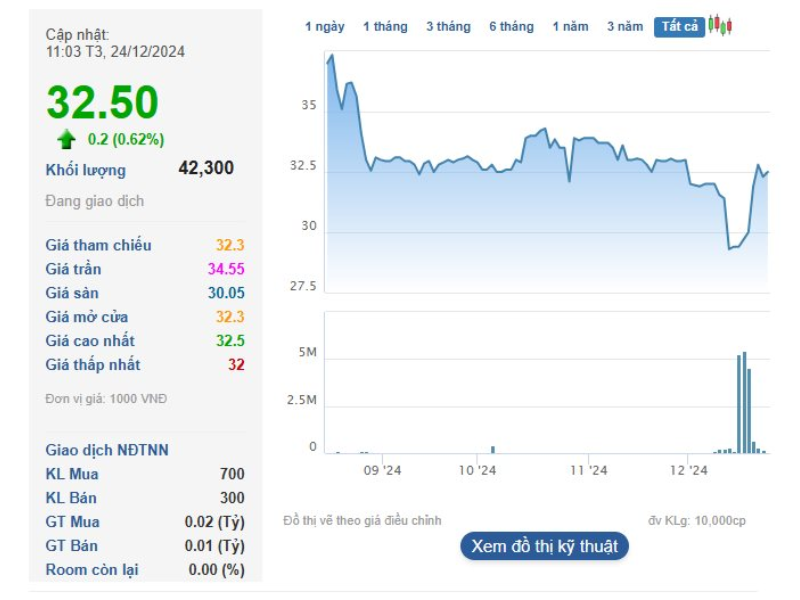Click the small October volume bar
Screen dimensions: 800x600
tap(493, 449)
